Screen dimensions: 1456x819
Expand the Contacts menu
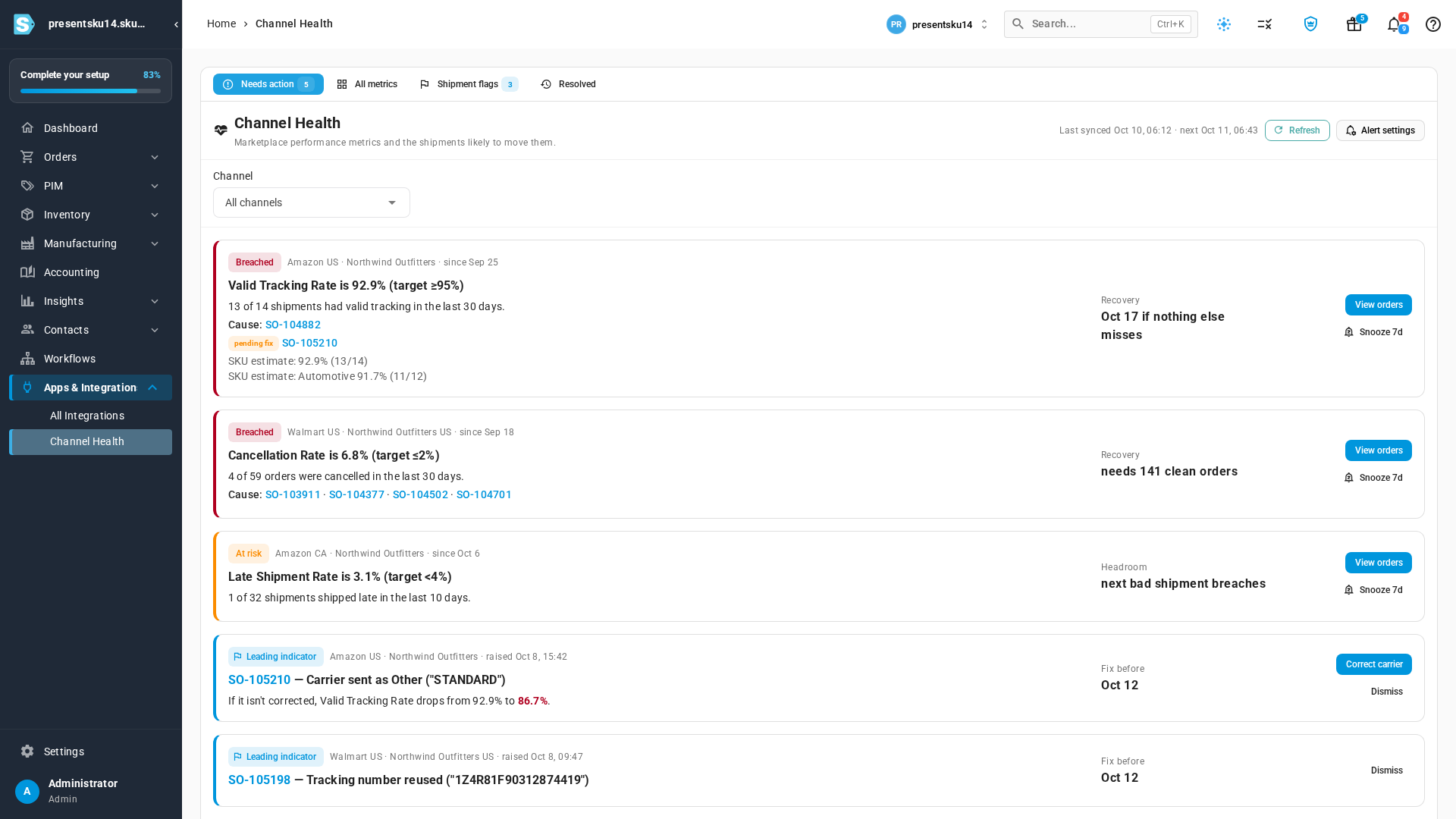tap(90, 330)
